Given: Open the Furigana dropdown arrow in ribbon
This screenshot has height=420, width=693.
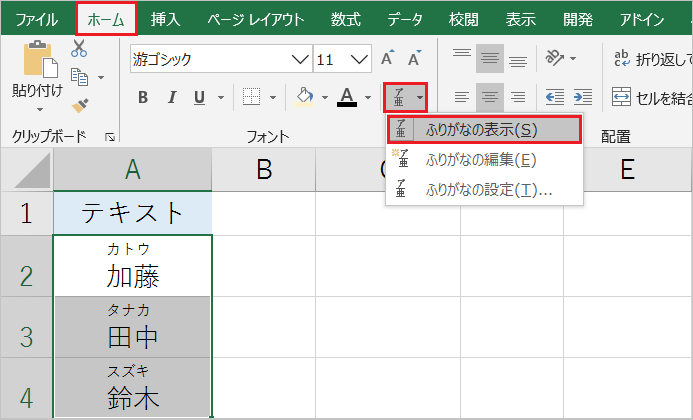Looking at the screenshot, I should 419,97.
